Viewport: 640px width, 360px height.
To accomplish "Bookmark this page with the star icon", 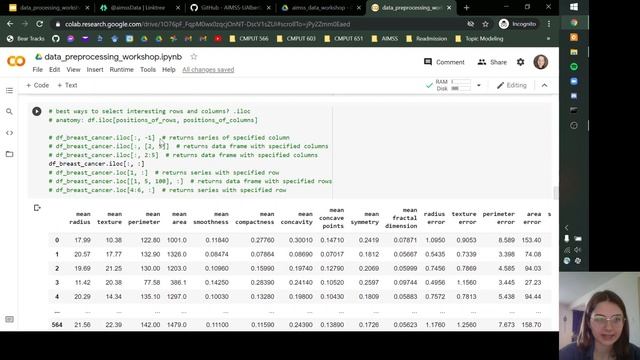I will 485,24.
